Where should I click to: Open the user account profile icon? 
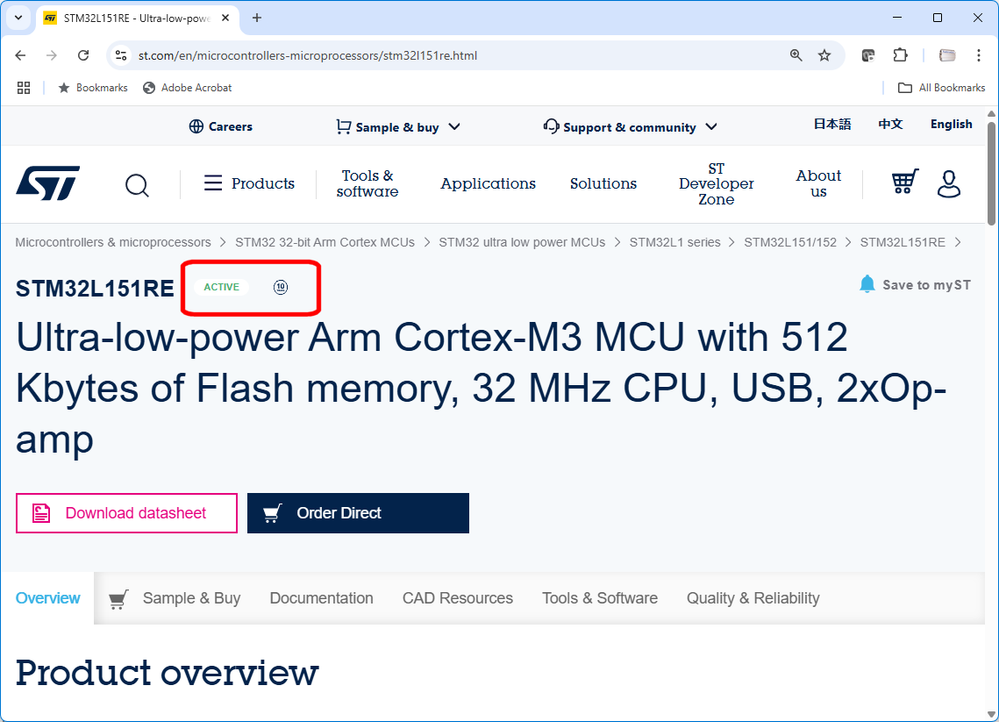point(949,184)
